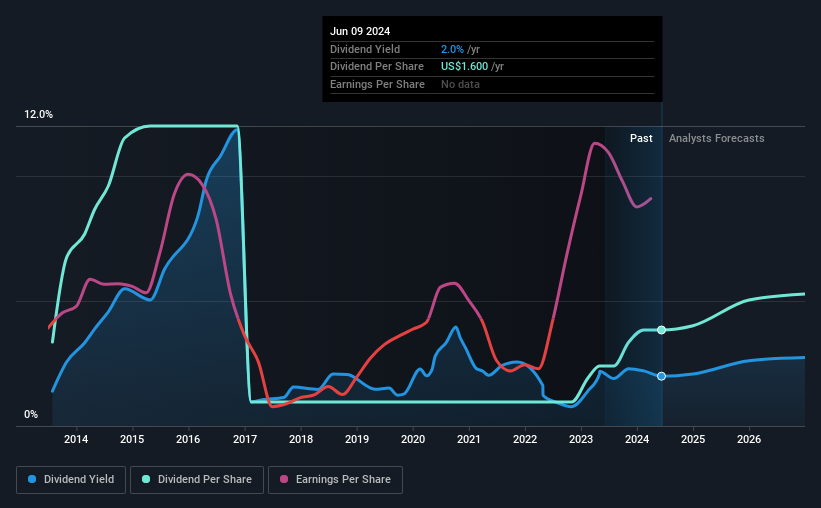Click the 12.0% y-axis label
The width and height of the screenshot is (821, 508).
click(x=39, y=115)
